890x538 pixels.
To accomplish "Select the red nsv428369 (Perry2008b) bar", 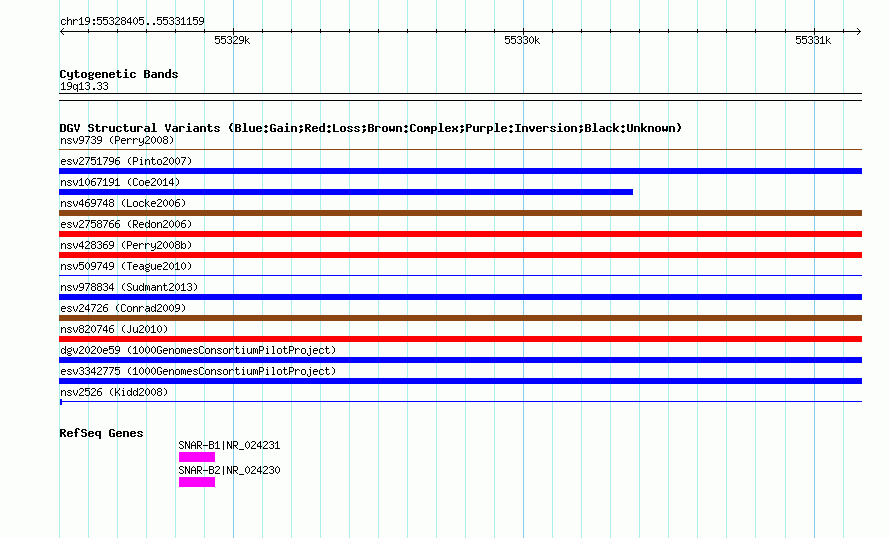I will point(460,255).
